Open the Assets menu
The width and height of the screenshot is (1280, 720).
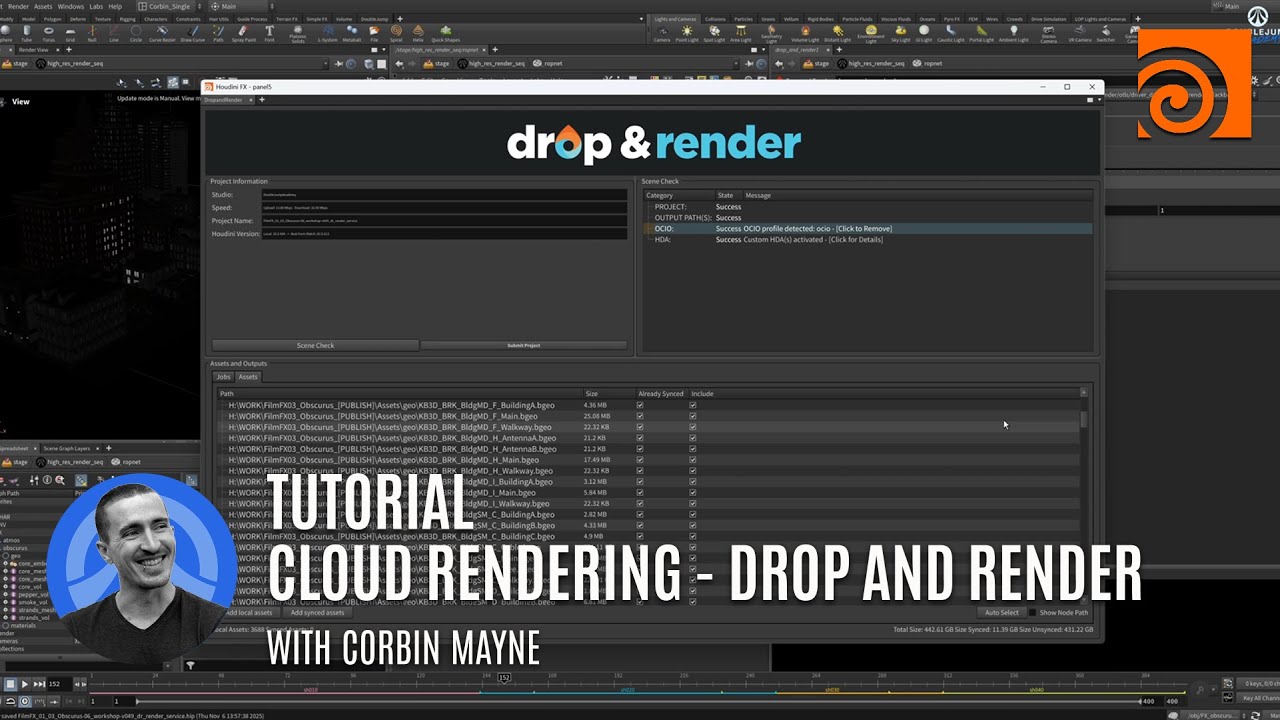pyautogui.click(x=43, y=6)
